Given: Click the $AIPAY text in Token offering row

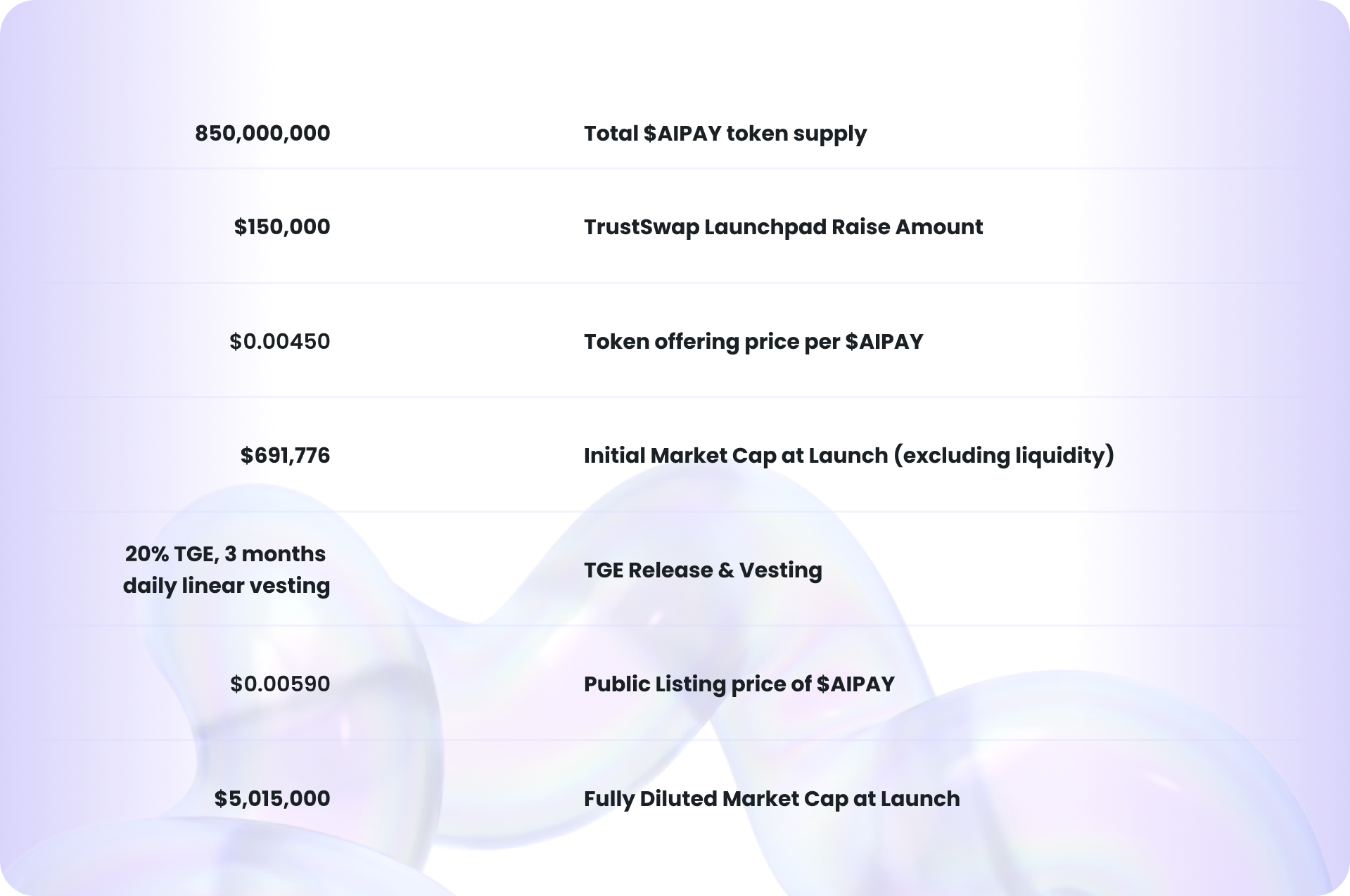Looking at the screenshot, I should point(884,342).
